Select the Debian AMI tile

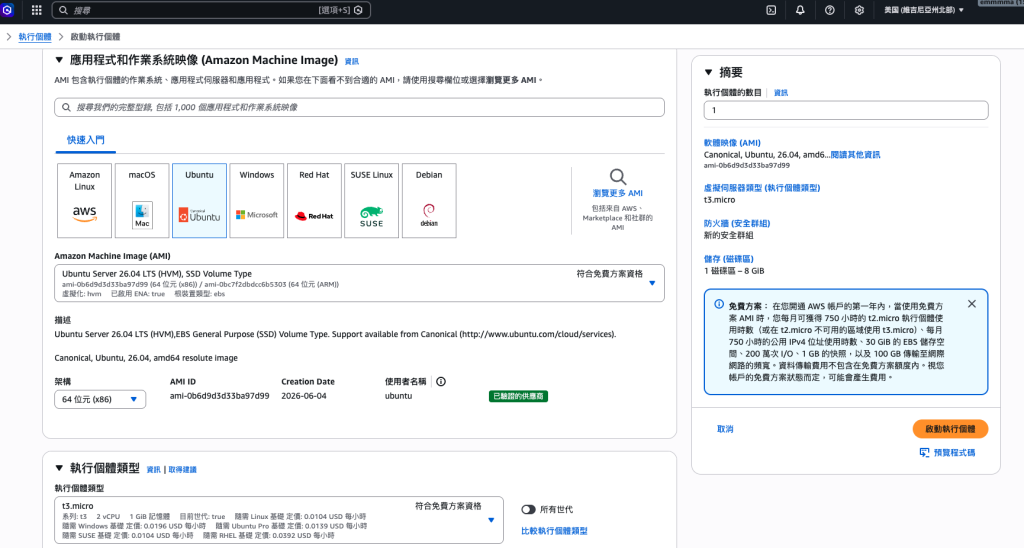click(x=429, y=201)
